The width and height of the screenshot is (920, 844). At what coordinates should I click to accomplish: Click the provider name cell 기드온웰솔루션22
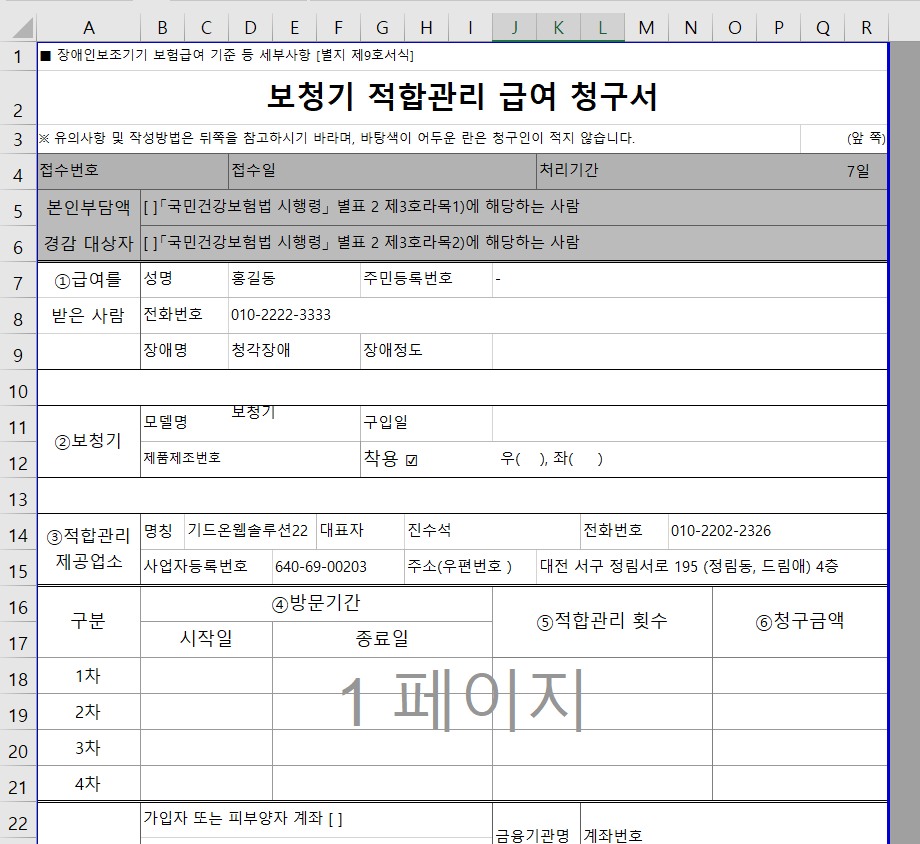pos(248,531)
